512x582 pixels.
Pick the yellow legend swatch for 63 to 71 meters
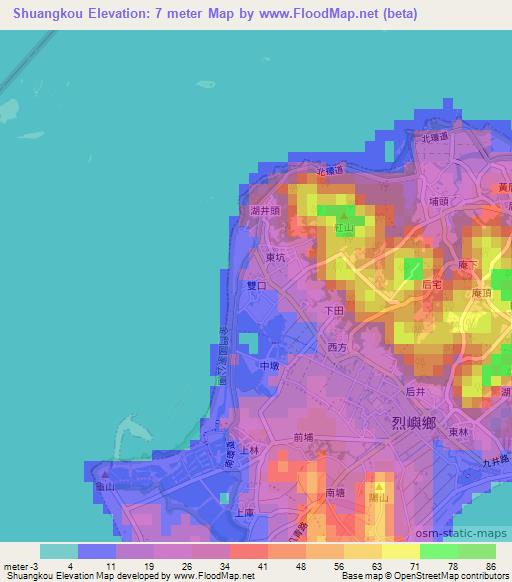point(401,551)
